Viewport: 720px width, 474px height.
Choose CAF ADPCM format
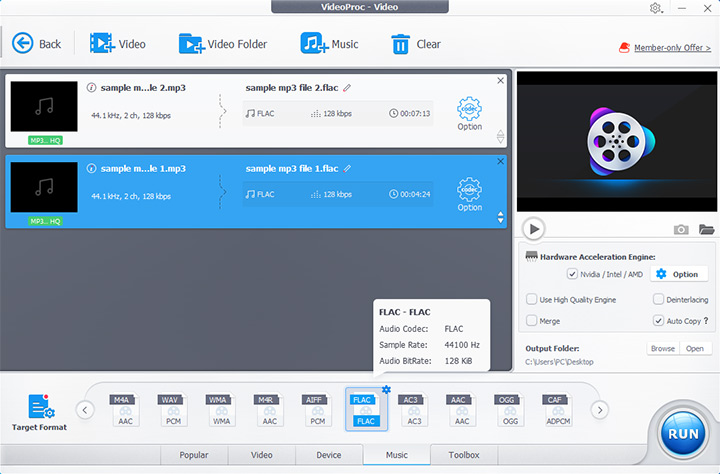[558, 410]
